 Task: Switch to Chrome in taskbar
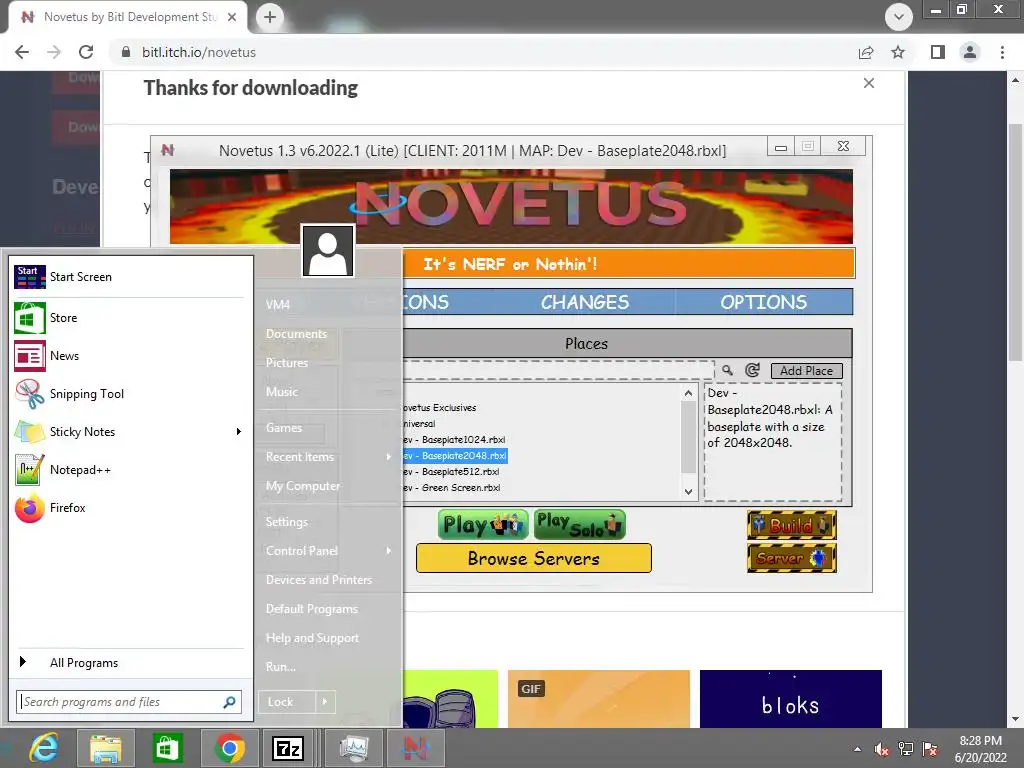click(229, 748)
